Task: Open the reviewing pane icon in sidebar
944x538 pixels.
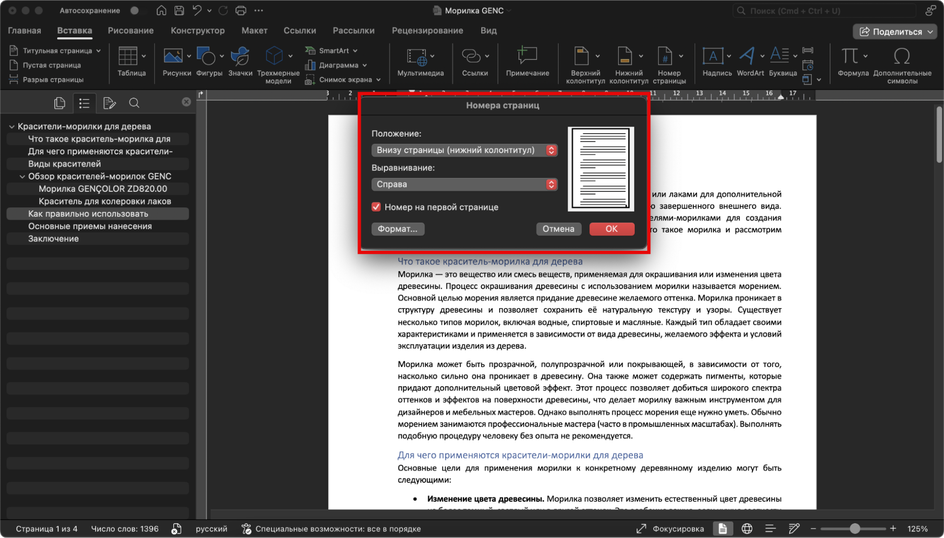Action: point(109,103)
